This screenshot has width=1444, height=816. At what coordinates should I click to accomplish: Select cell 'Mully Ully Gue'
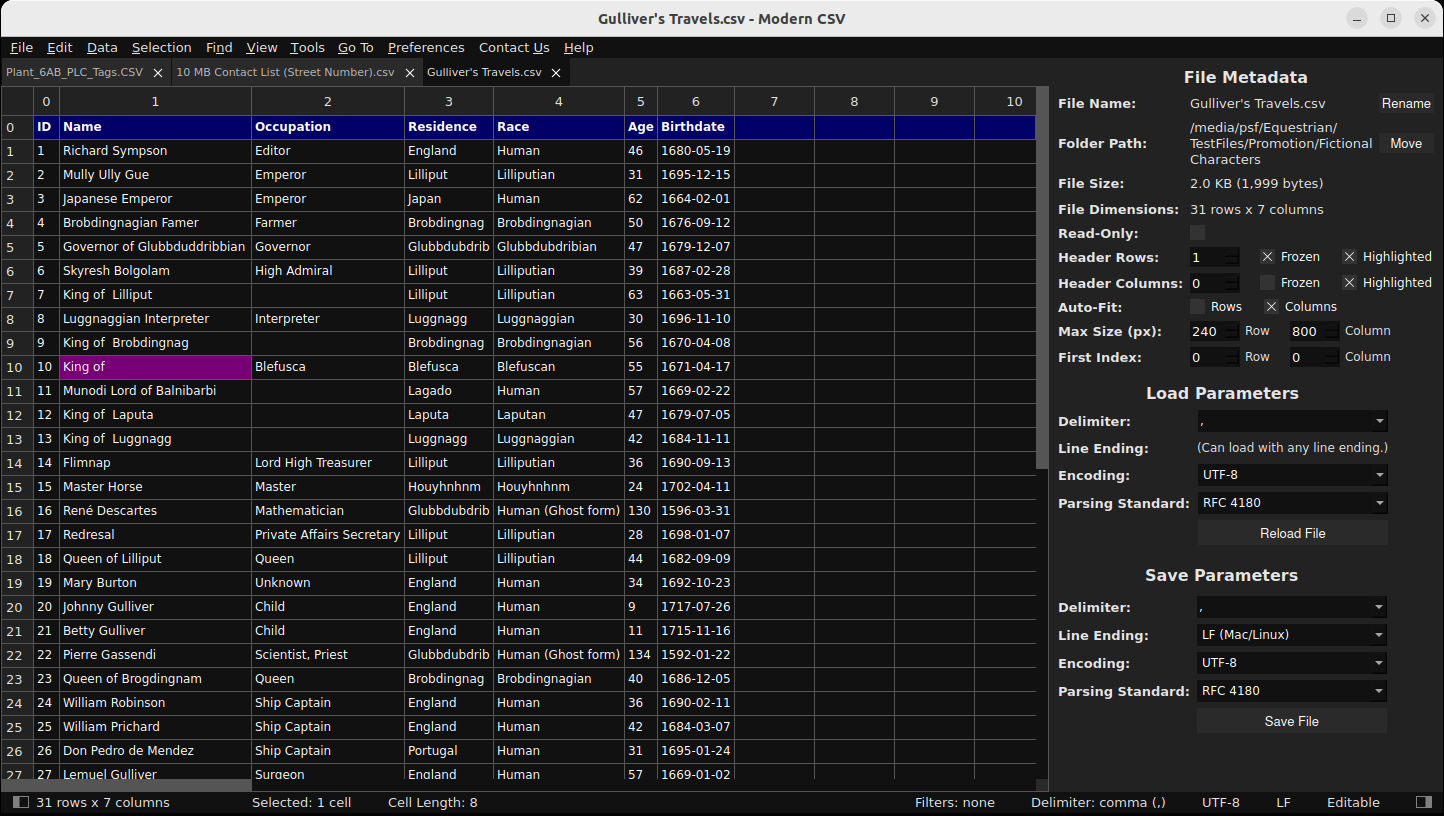click(155, 175)
